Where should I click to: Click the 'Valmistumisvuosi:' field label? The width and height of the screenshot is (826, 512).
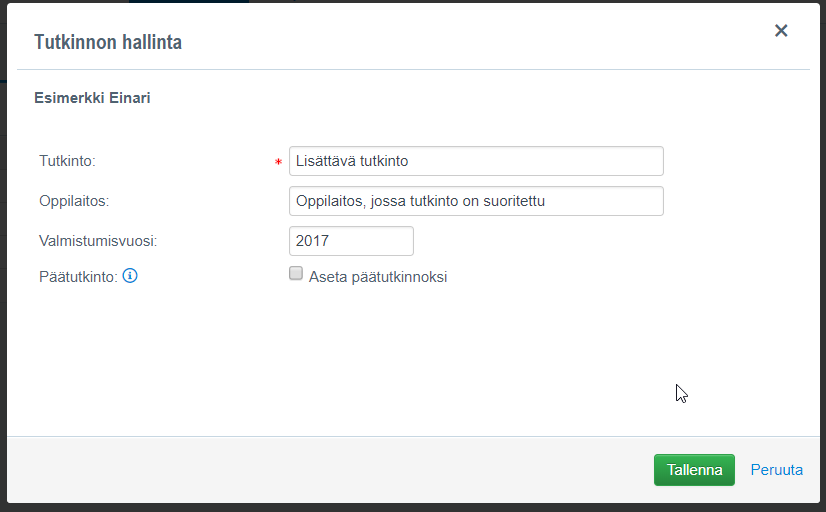coord(99,241)
